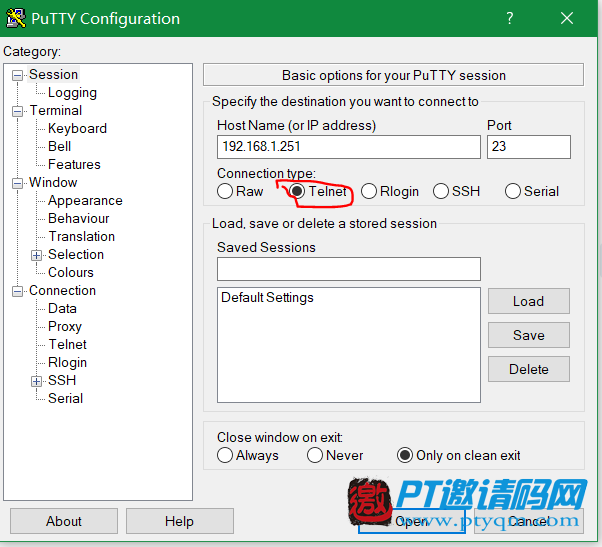Close the PuTTY Configuration window
The image size is (602, 547).
tap(567, 18)
